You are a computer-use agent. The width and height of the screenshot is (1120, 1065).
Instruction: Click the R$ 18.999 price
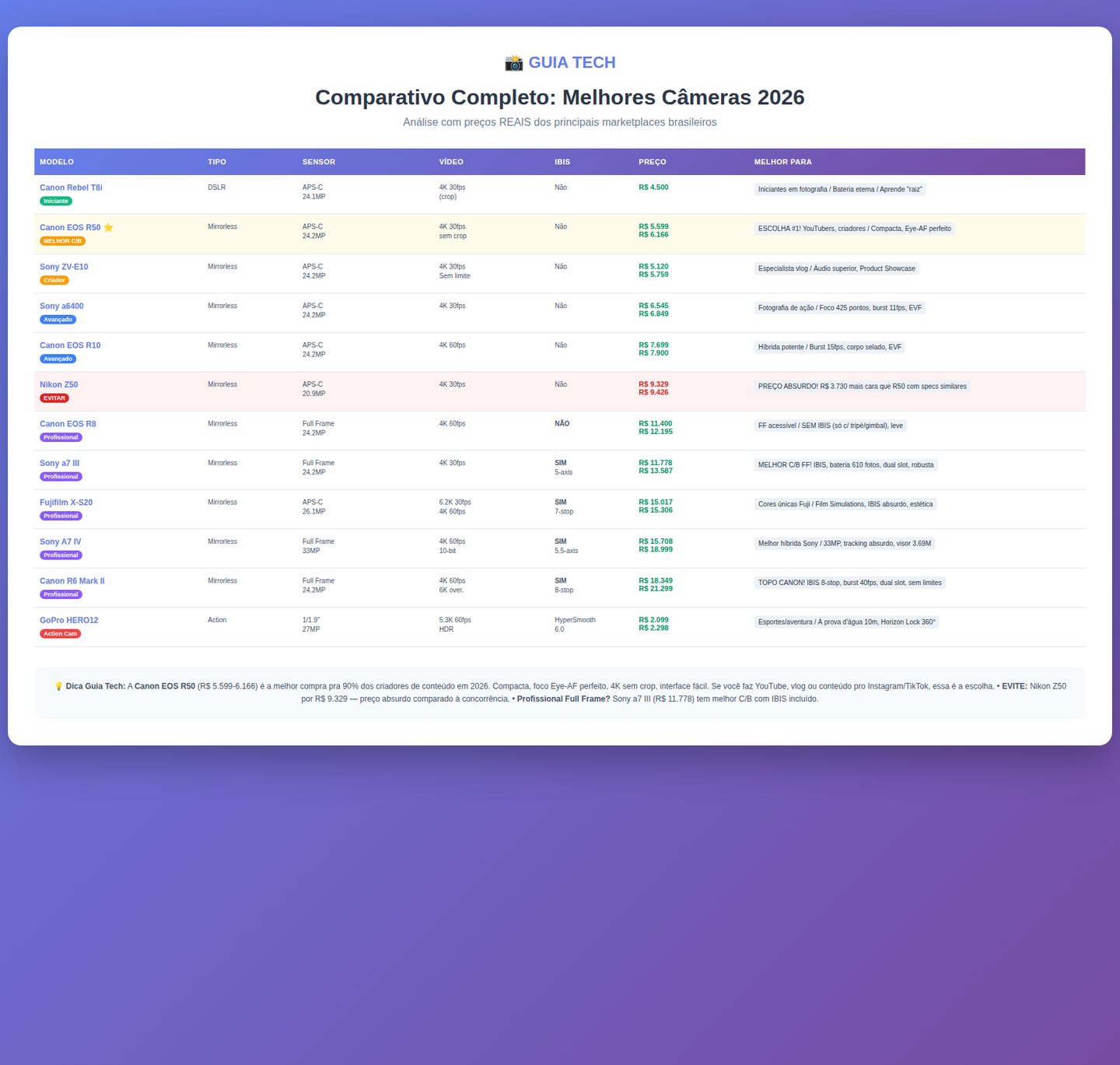coord(656,550)
